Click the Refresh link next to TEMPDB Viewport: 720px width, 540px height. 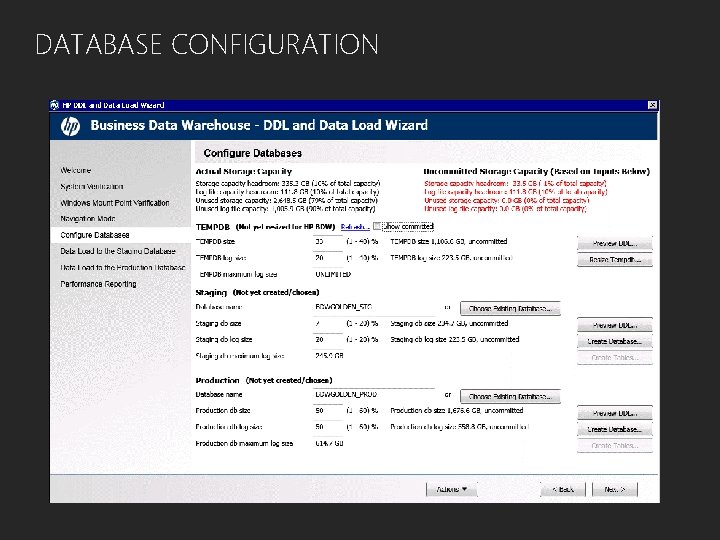[x=355, y=227]
